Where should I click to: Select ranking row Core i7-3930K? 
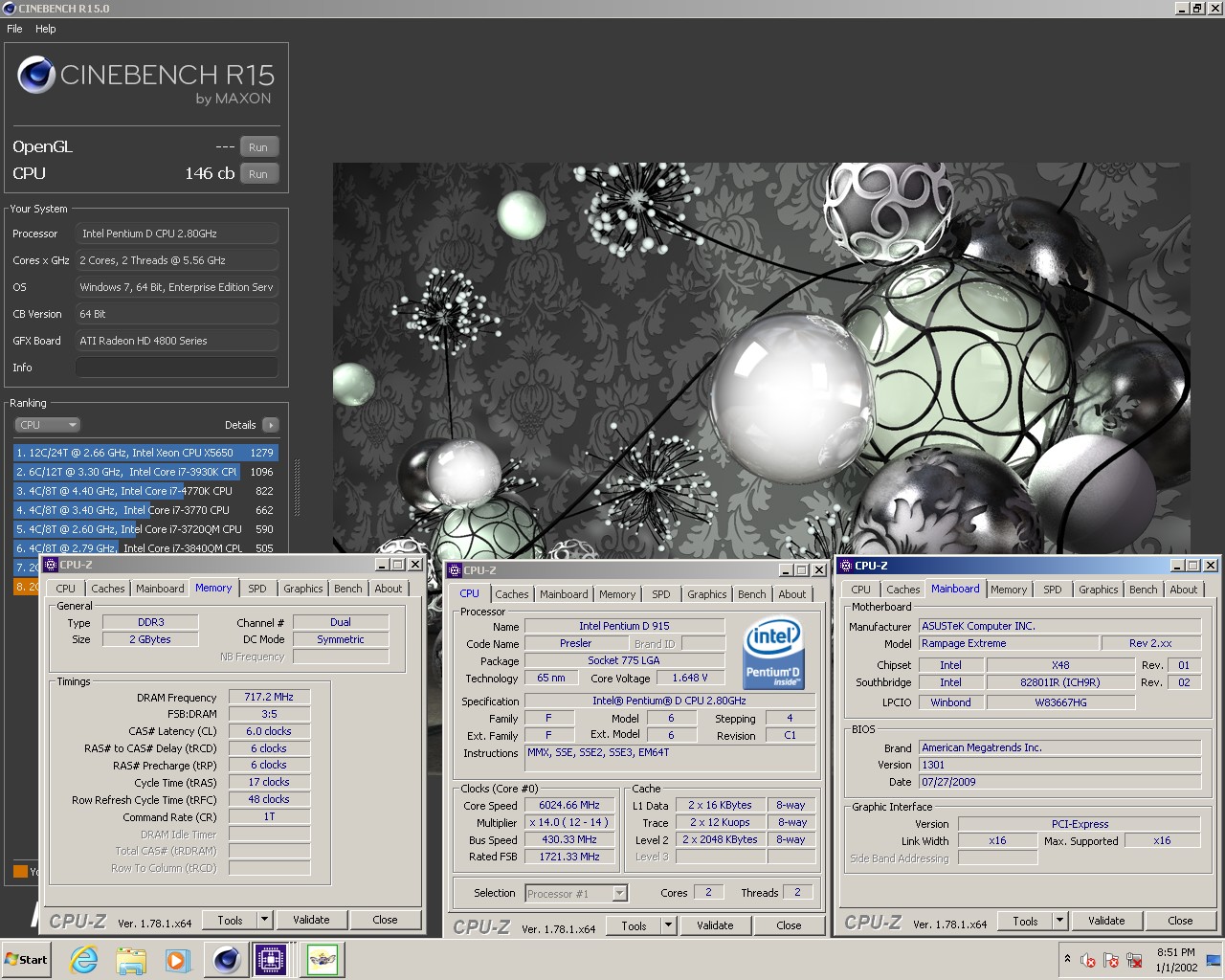pos(145,472)
